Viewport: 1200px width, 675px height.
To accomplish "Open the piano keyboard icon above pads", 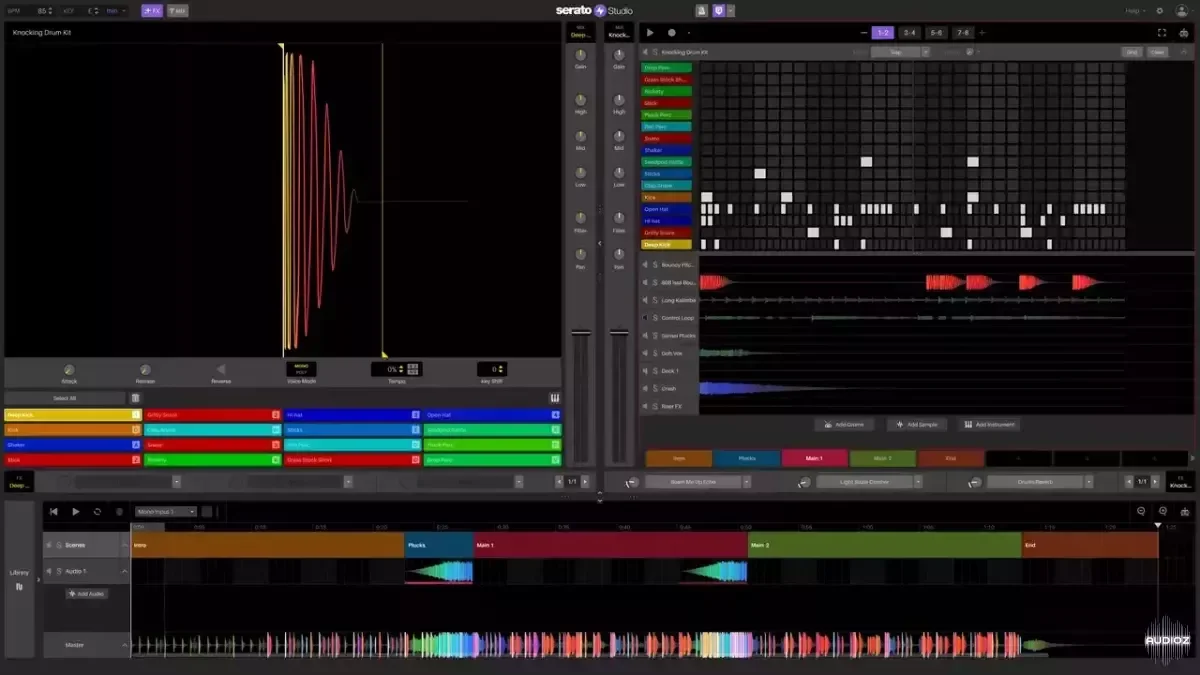I will [555, 398].
